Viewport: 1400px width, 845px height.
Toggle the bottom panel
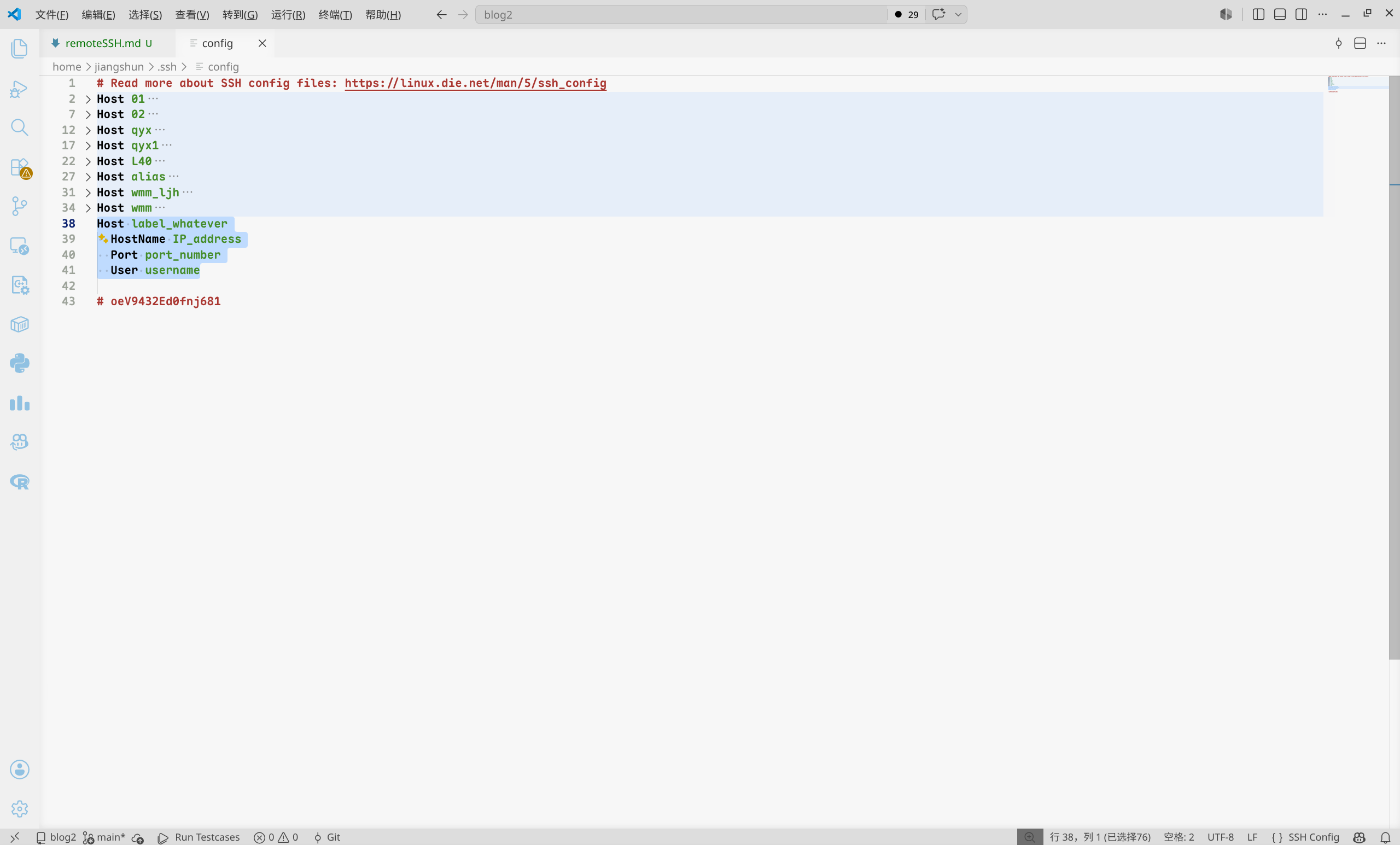(x=1280, y=15)
